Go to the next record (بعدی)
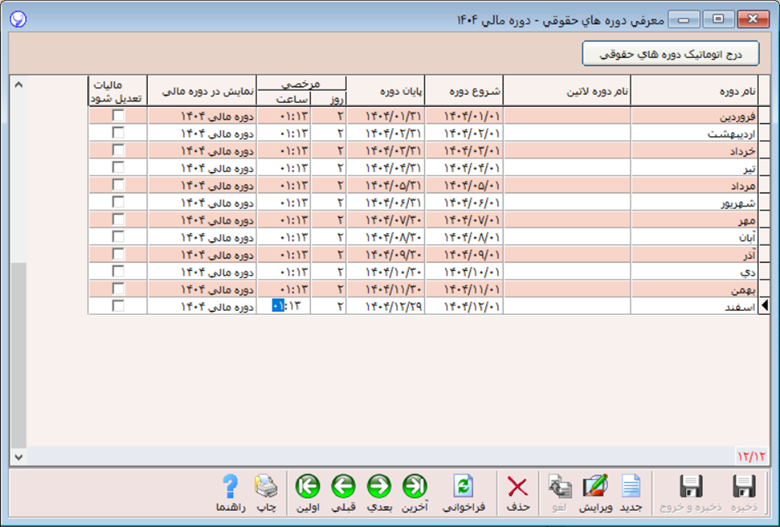Viewport: 780px width, 527px height. (x=379, y=493)
